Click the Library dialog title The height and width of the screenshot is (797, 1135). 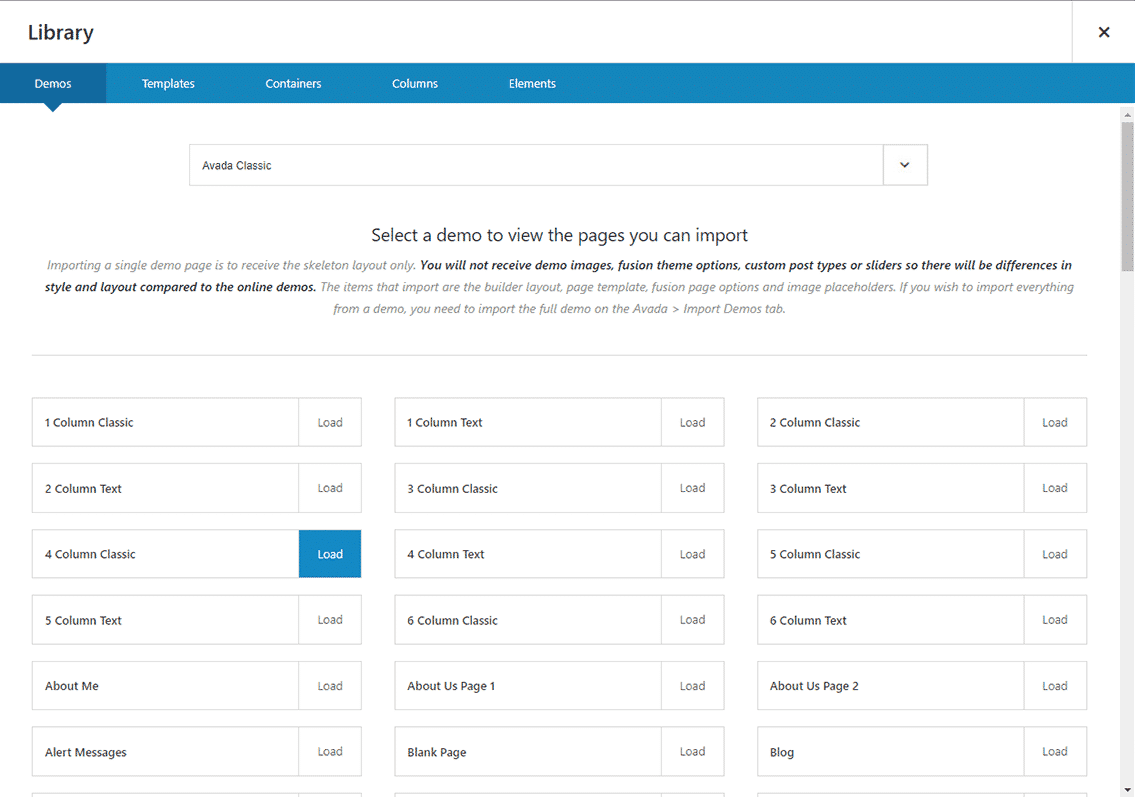(61, 33)
